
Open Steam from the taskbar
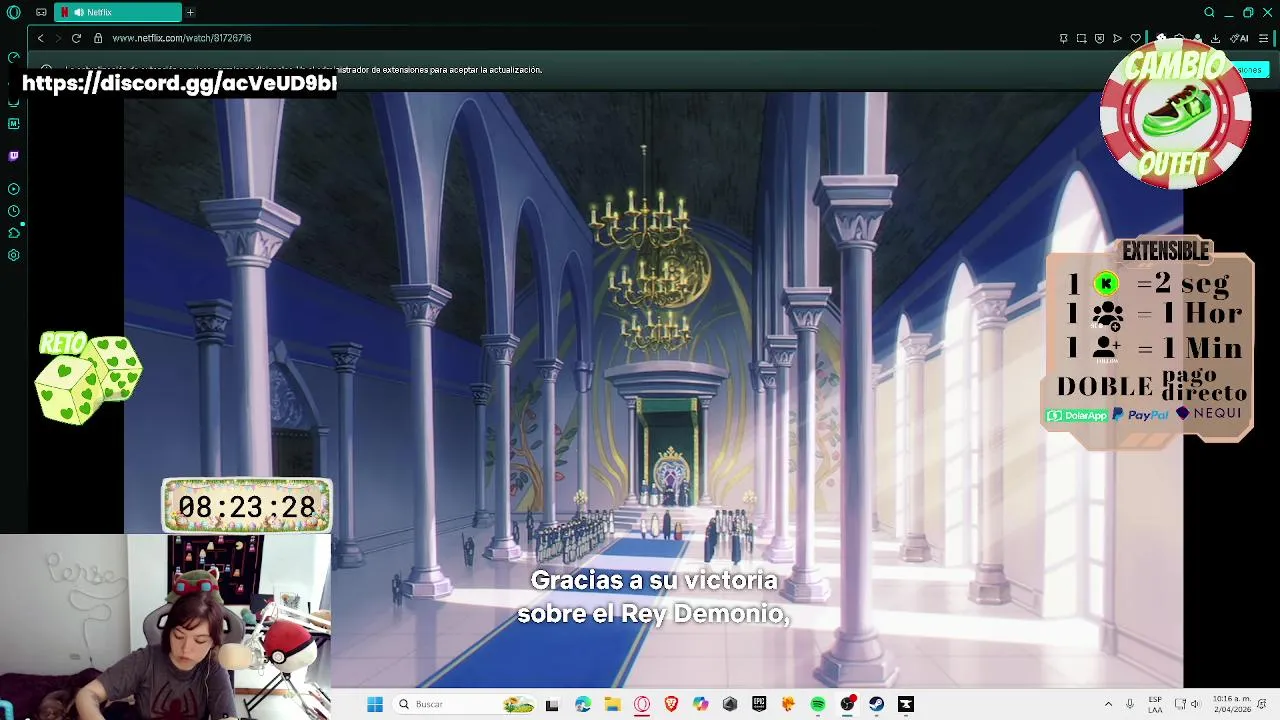(876, 704)
